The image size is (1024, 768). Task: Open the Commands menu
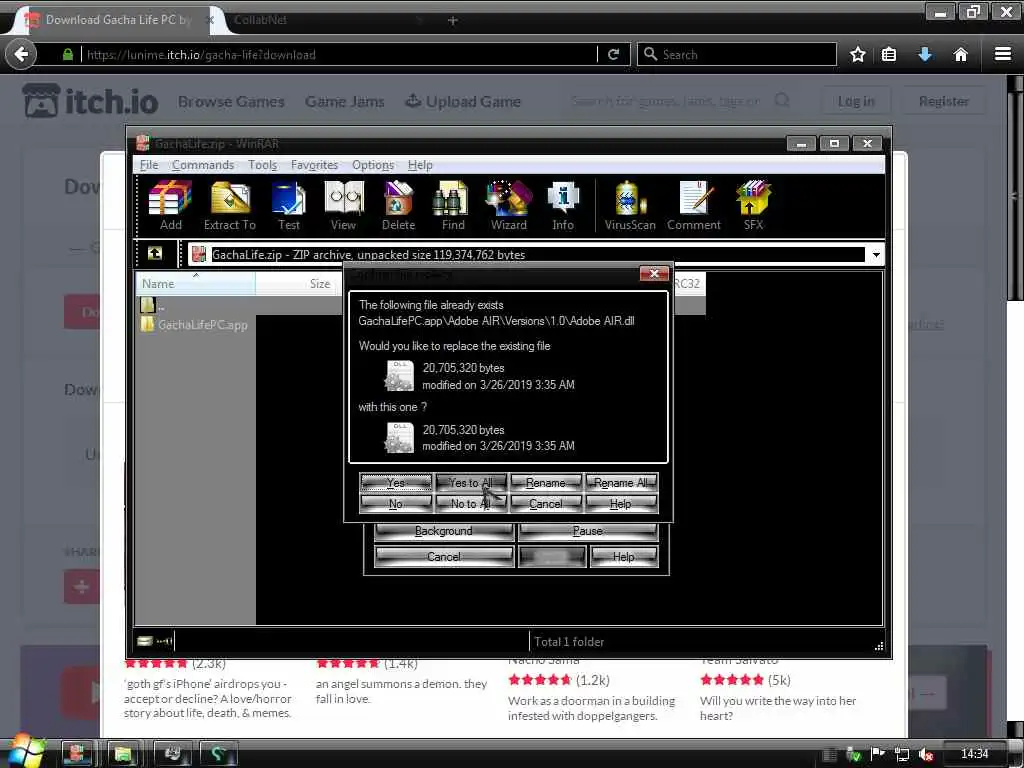(203, 165)
